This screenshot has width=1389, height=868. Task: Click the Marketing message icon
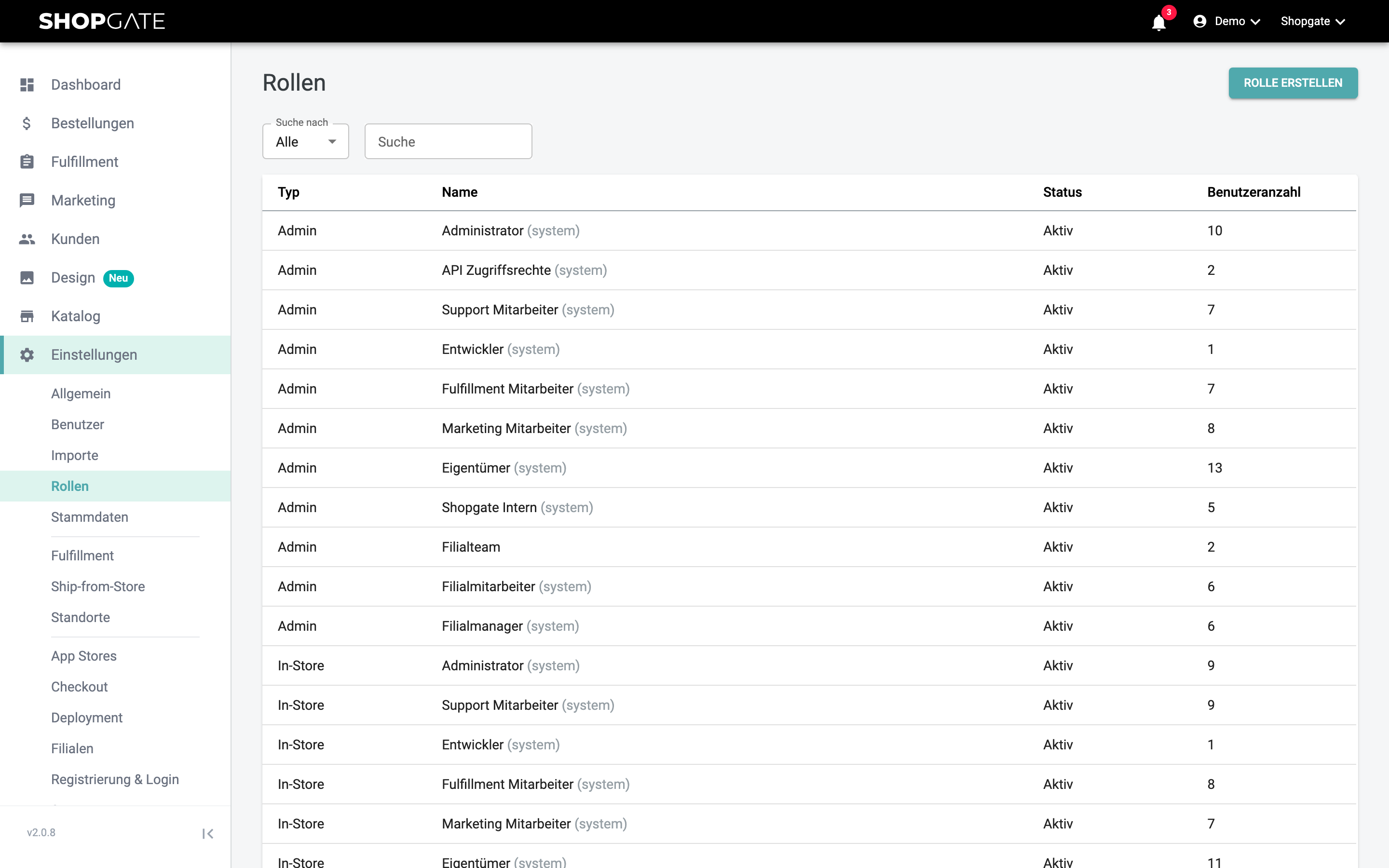(x=27, y=200)
